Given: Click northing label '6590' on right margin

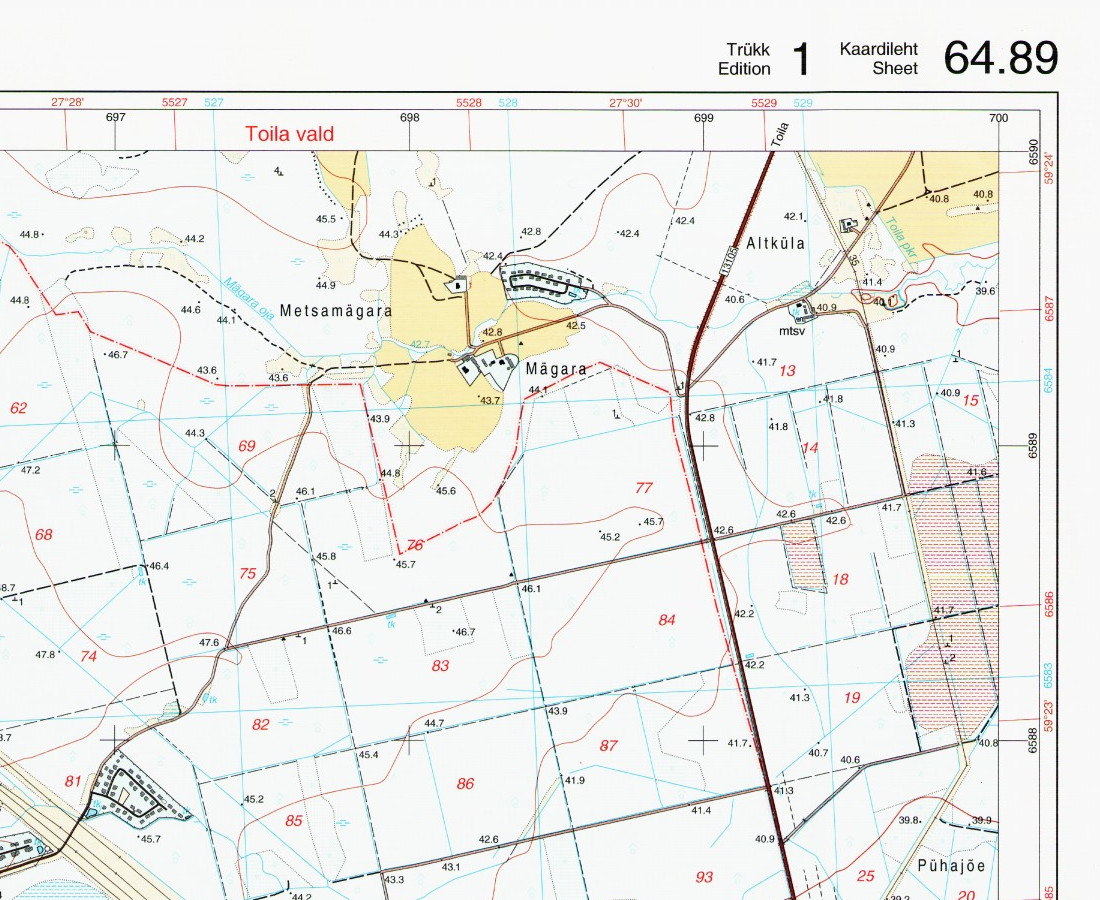Looking at the screenshot, I should click(x=1033, y=150).
